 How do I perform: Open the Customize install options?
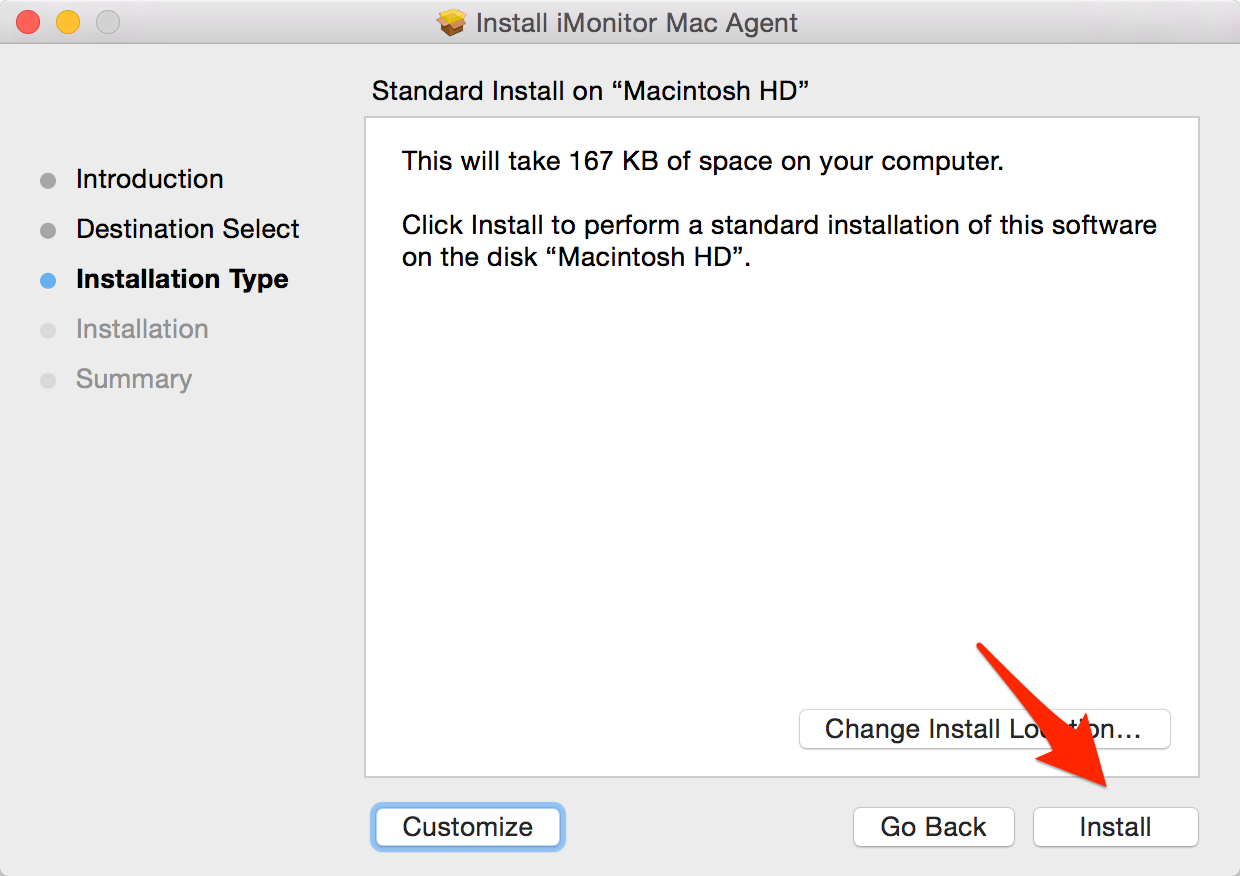468,827
